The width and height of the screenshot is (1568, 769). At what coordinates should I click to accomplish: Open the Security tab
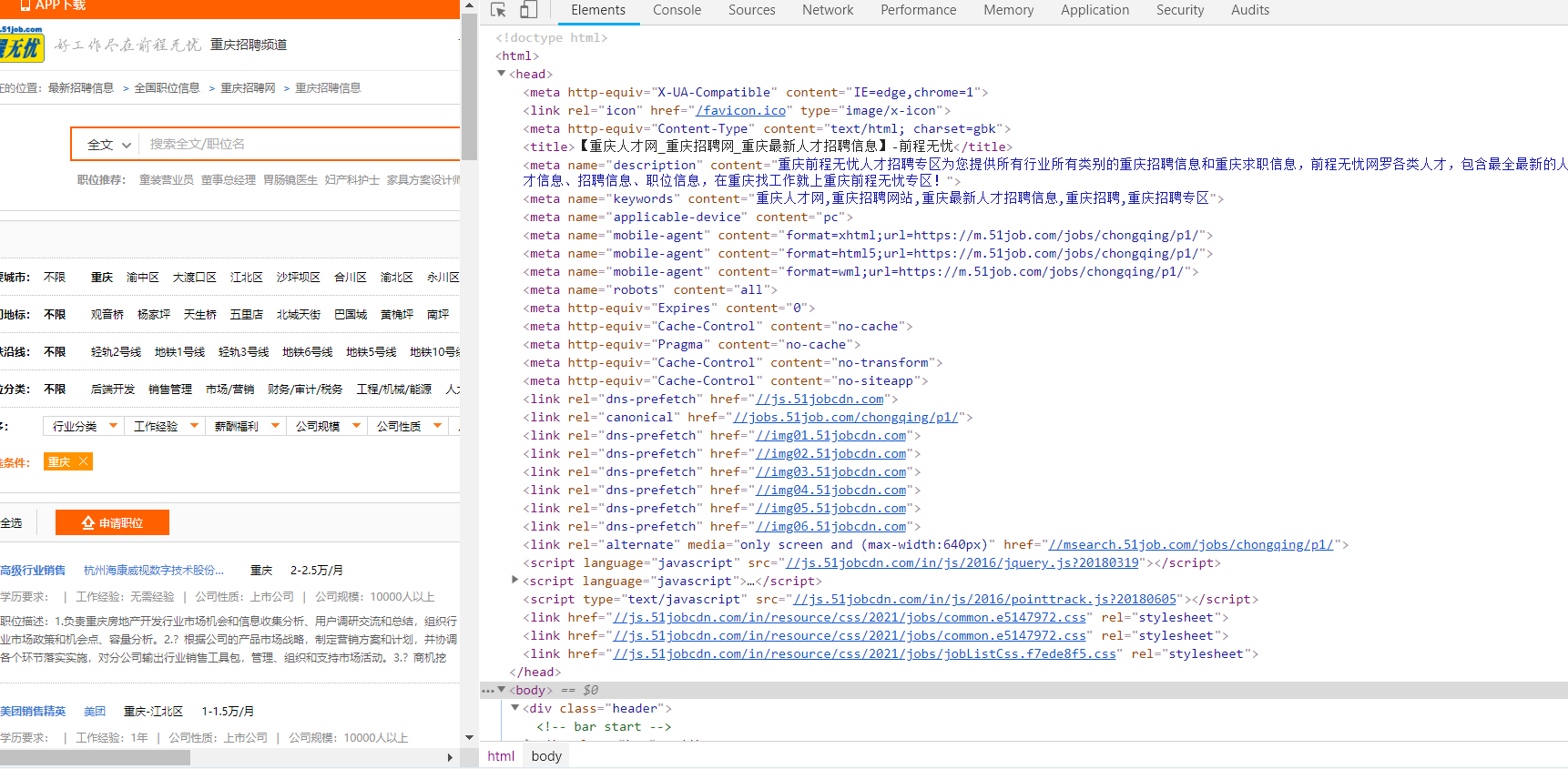pos(1179,10)
